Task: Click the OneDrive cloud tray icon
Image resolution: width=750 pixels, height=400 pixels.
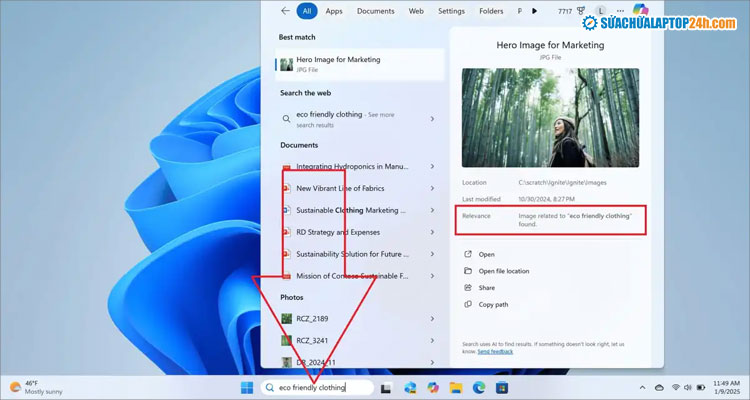Action: 660,388
